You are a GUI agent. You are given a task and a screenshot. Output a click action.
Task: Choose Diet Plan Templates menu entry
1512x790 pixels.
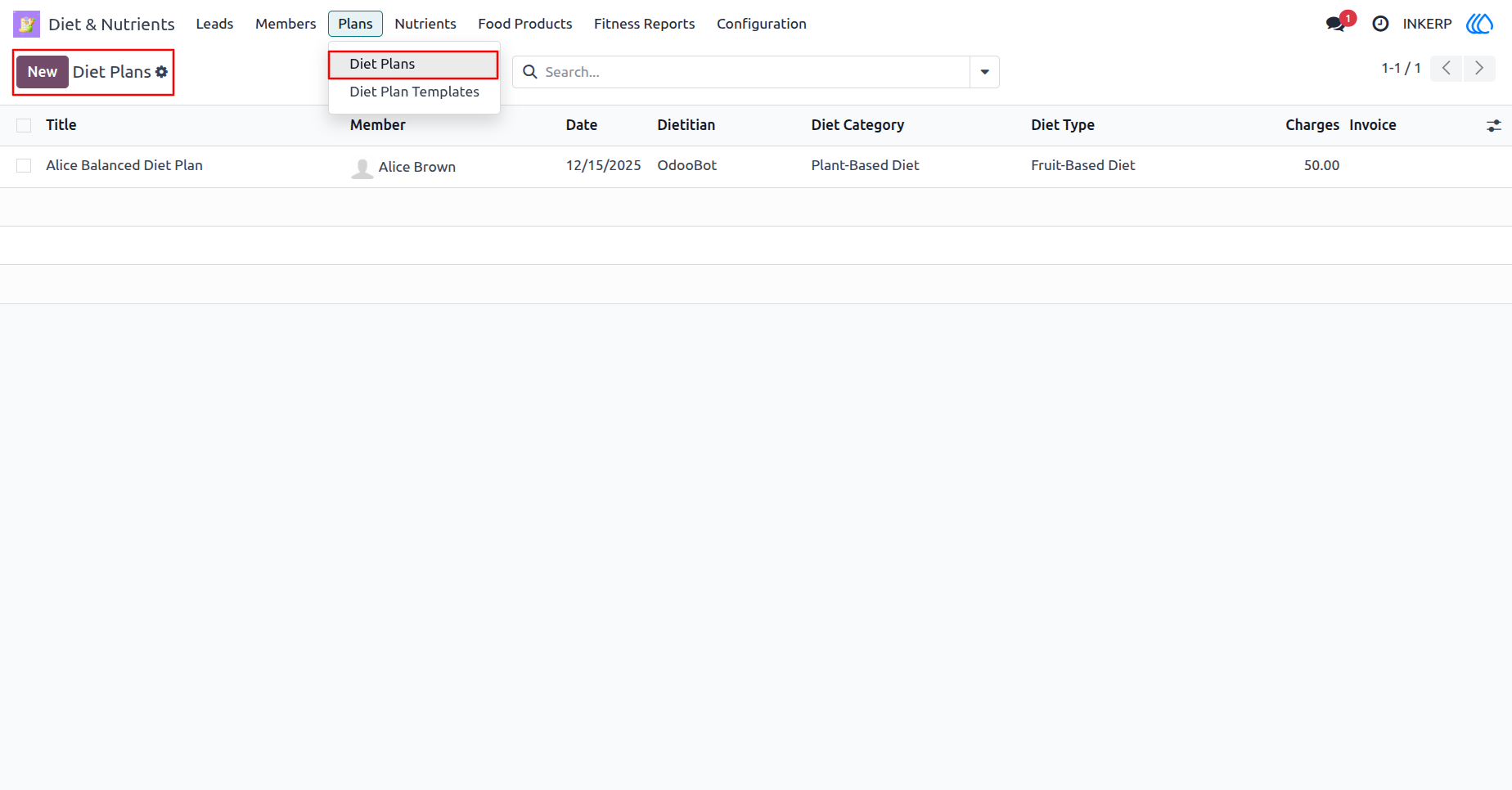[414, 92]
